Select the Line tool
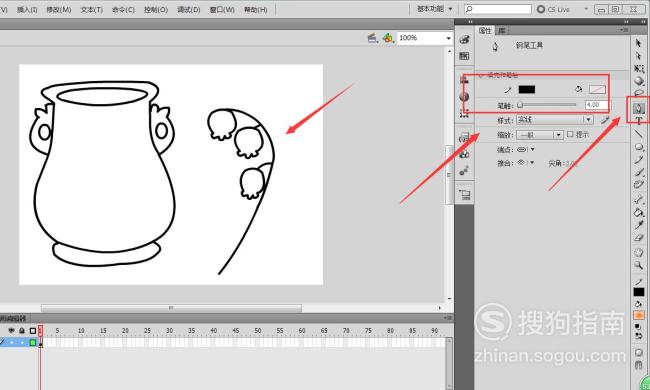 point(639,133)
